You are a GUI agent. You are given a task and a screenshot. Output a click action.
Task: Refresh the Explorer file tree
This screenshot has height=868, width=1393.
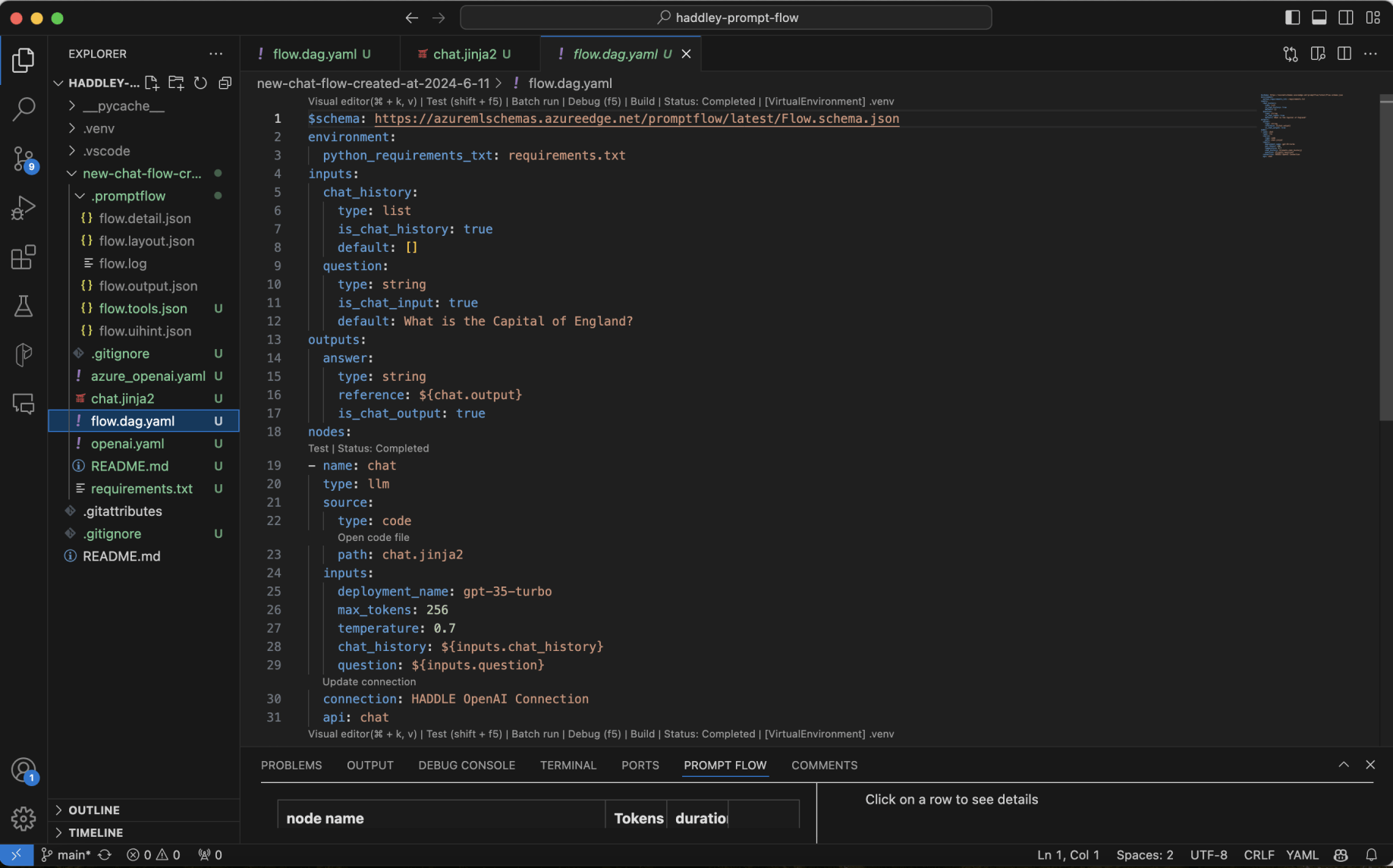[200, 83]
